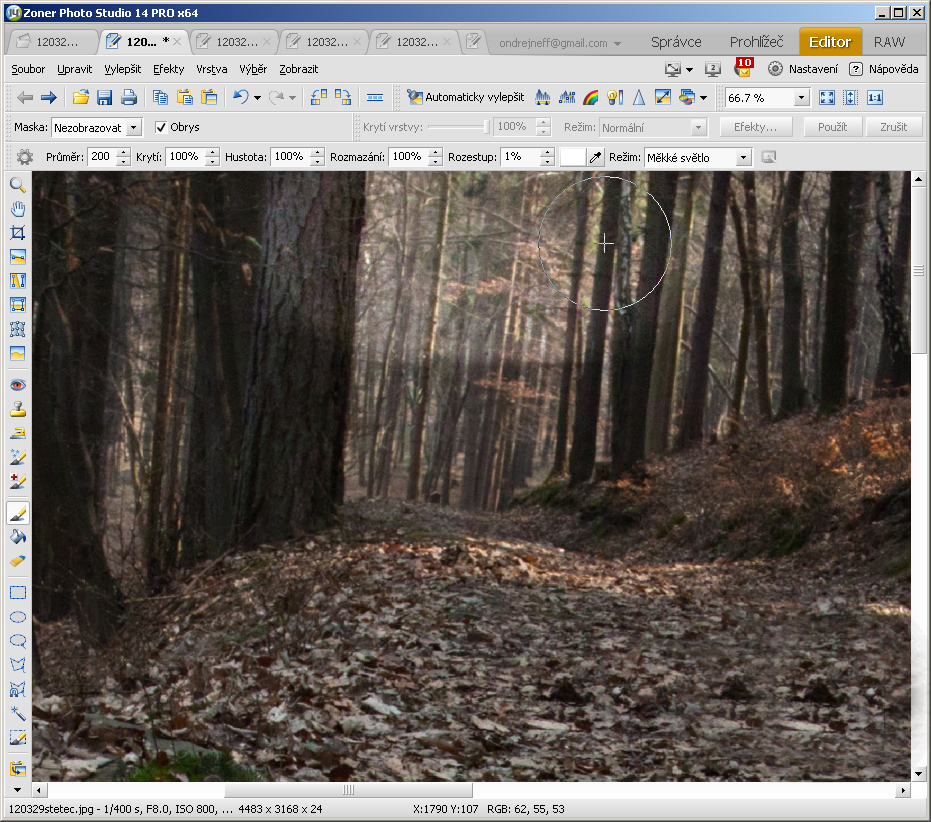Choose the Rectangular selection tool
The image size is (931, 822).
click(x=17, y=593)
